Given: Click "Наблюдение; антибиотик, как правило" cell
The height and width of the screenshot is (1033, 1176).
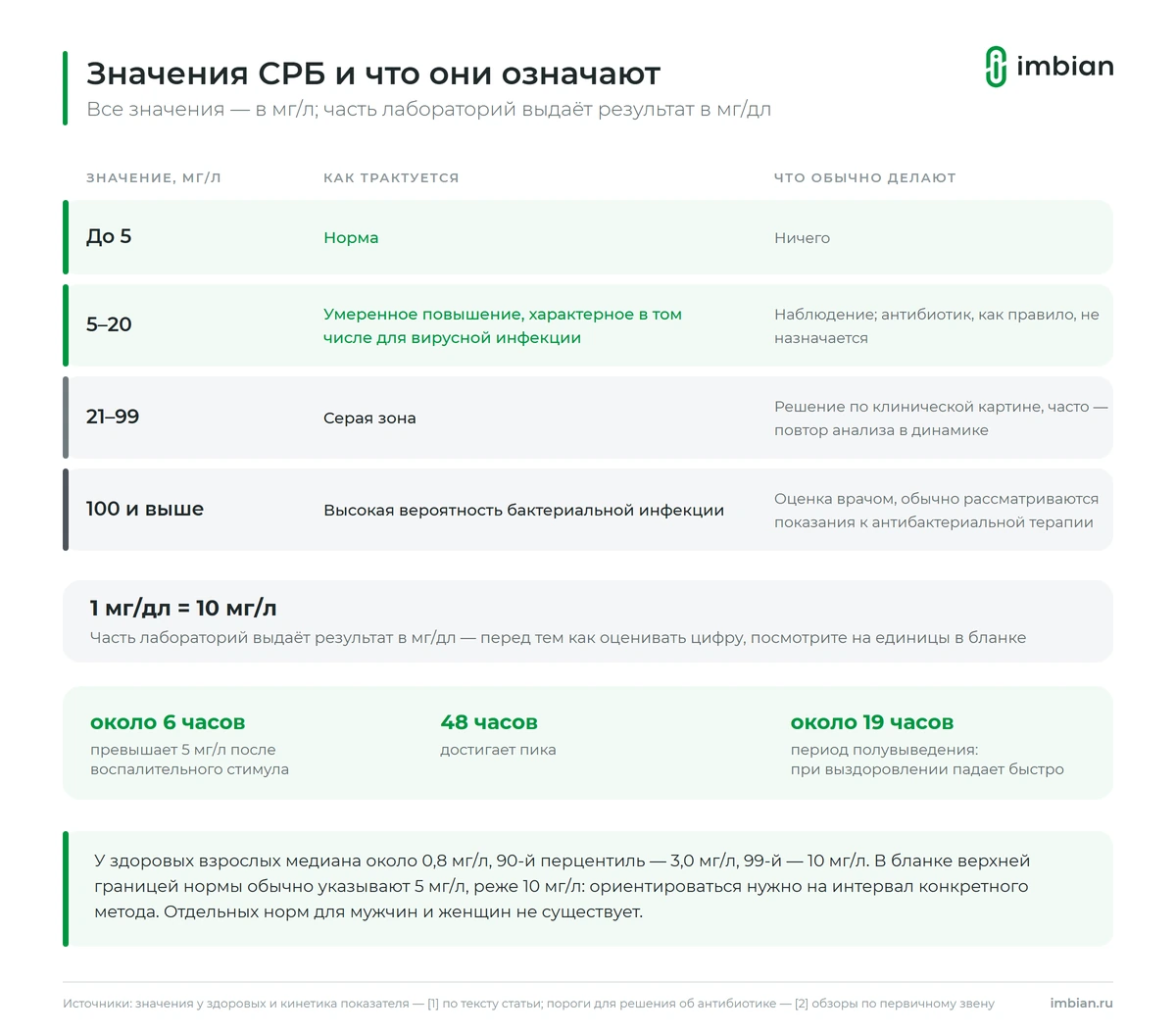Looking at the screenshot, I should coord(937,325).
